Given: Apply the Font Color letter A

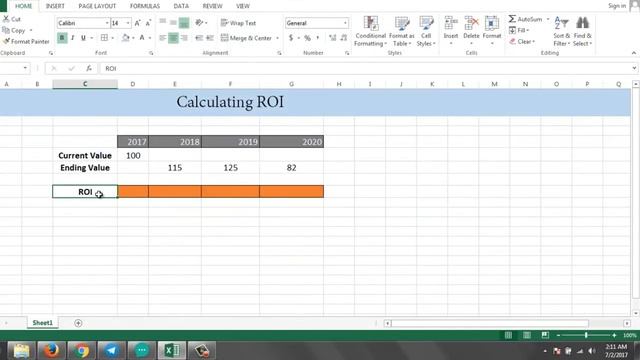Looking at the screenshot, I should pyautogui.click(x=142, y=38).
